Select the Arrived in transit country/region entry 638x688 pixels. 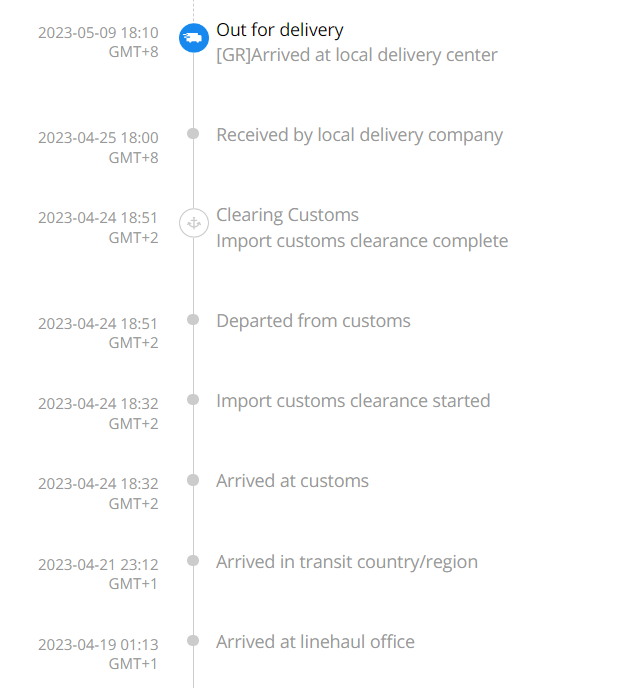pyautogui.click(x=347, y=562)
